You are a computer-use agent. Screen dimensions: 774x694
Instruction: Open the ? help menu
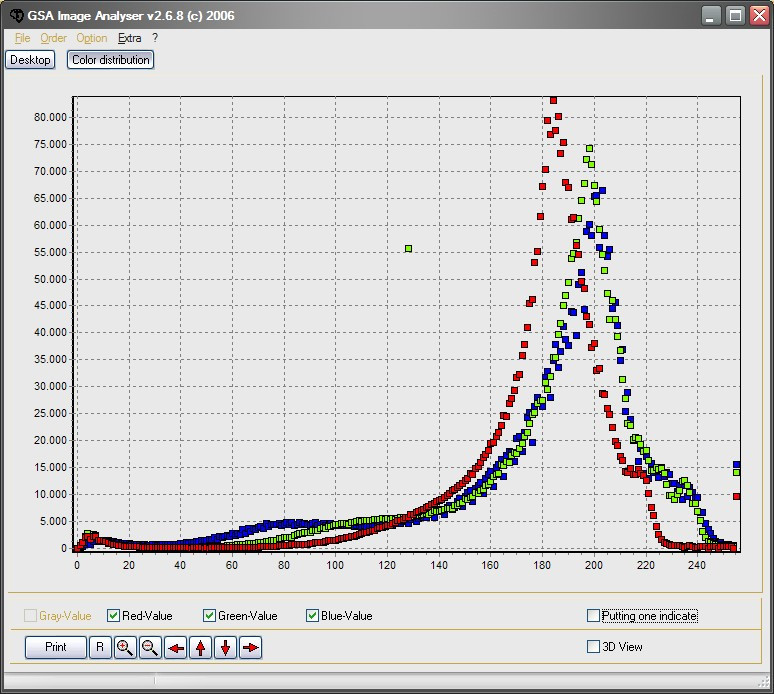tap(155, 38)
